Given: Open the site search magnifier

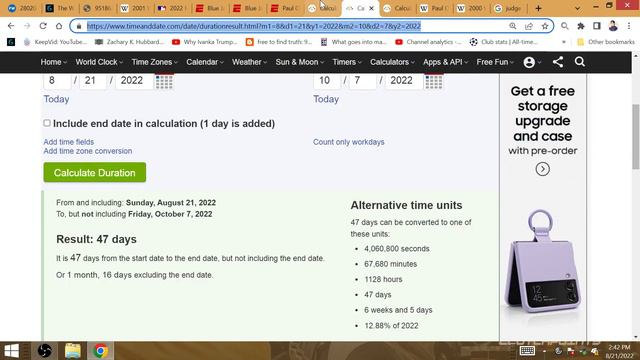Looking at the screenshot, I should click(x=580, y=62).
